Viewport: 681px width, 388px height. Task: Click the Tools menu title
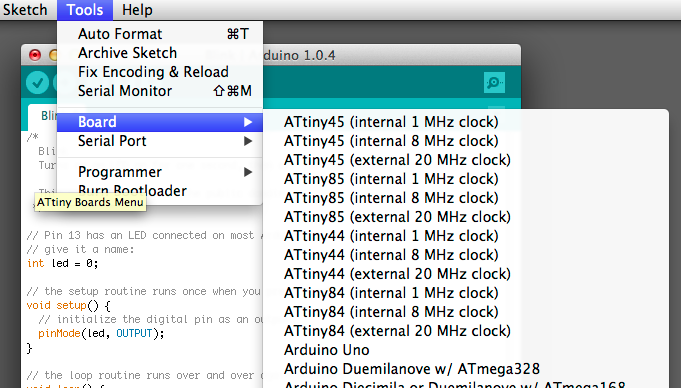pos(85,10)
